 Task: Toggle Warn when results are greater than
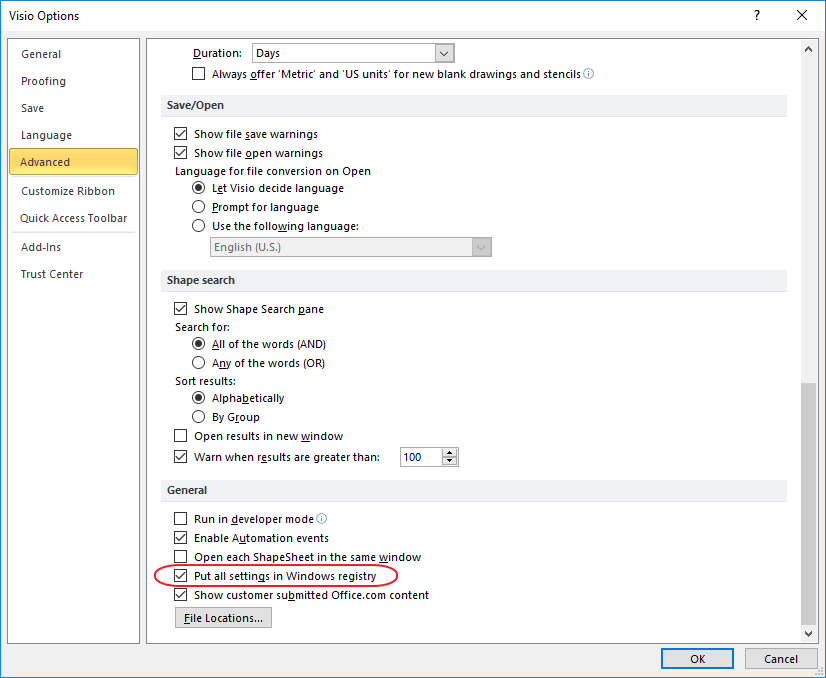tap(181, 457)
